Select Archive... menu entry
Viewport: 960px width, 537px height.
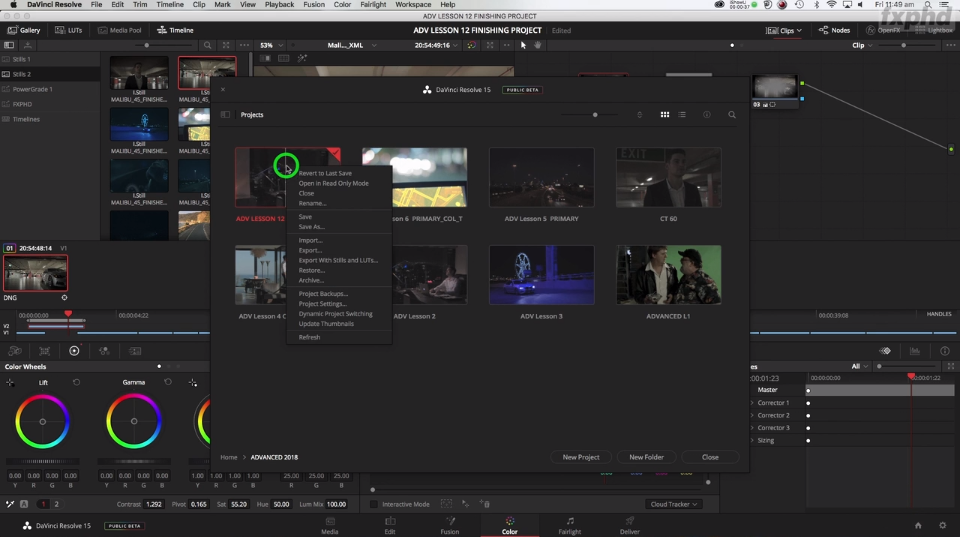pos(311,280)
